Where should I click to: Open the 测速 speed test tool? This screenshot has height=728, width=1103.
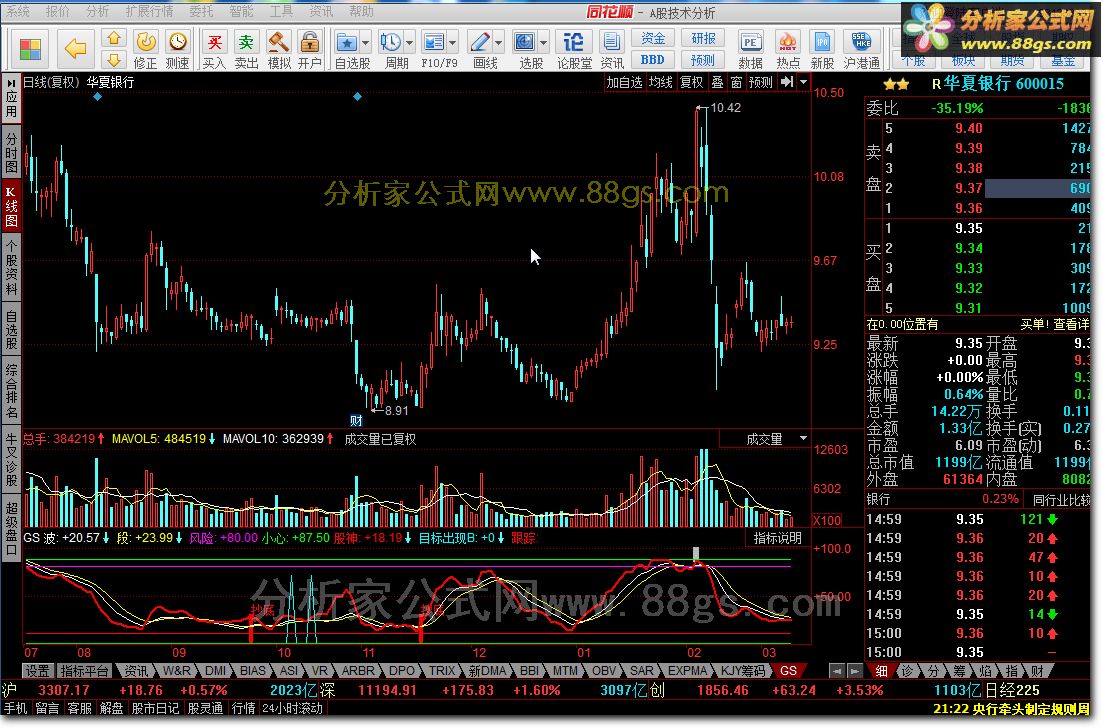point(177,49)
